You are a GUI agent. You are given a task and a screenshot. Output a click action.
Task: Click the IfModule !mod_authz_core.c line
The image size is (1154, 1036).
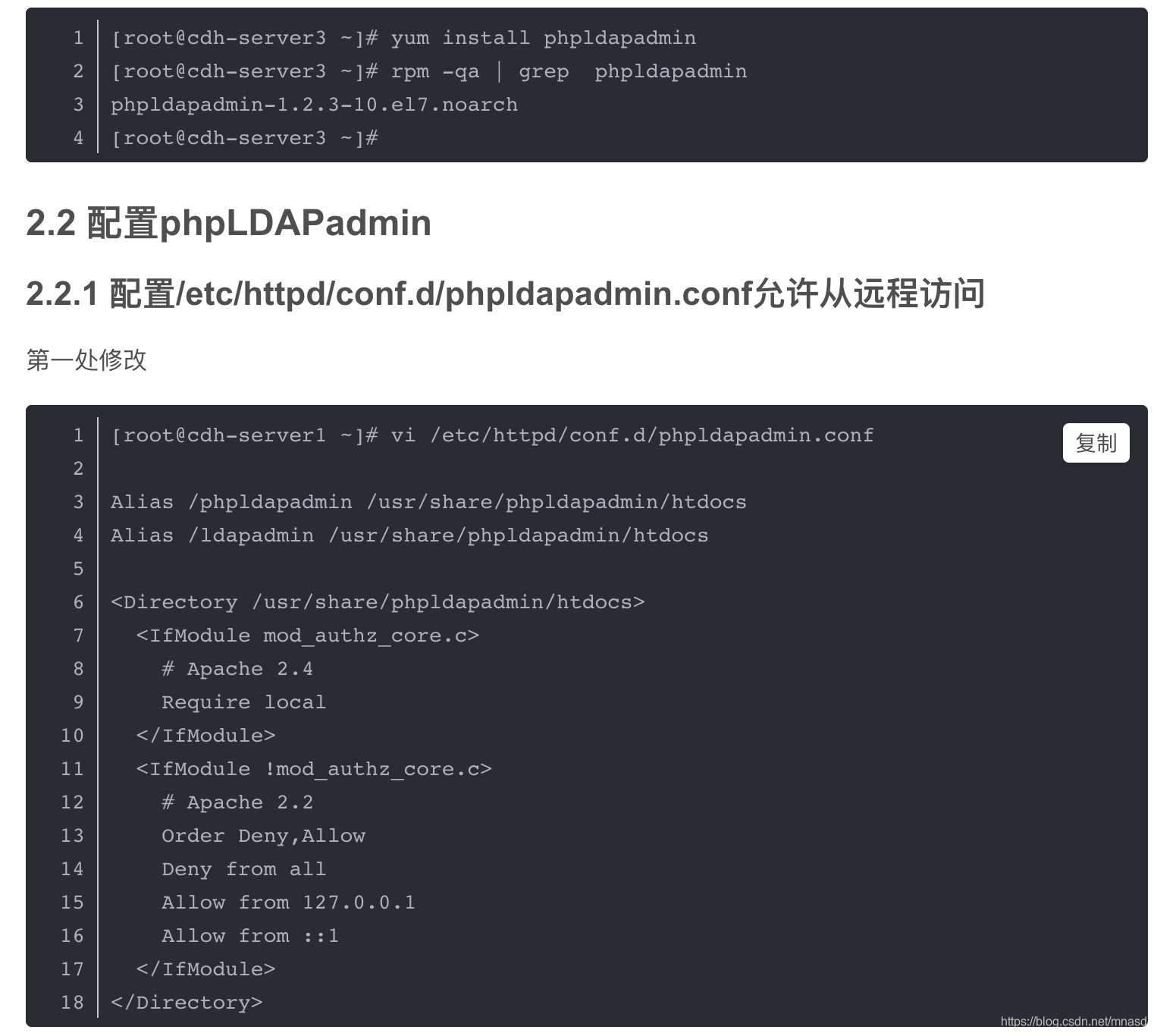[x=314, y=769]
